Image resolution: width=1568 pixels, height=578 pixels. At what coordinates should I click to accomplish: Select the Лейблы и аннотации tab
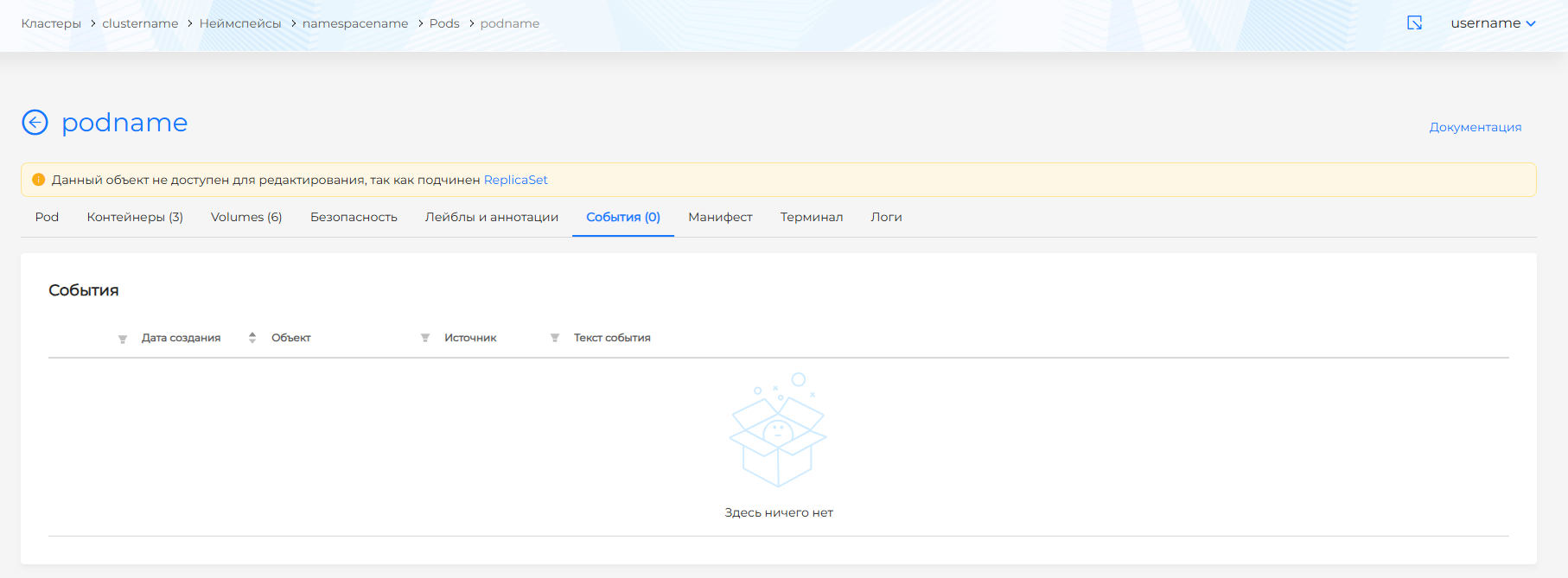(491, 217)
